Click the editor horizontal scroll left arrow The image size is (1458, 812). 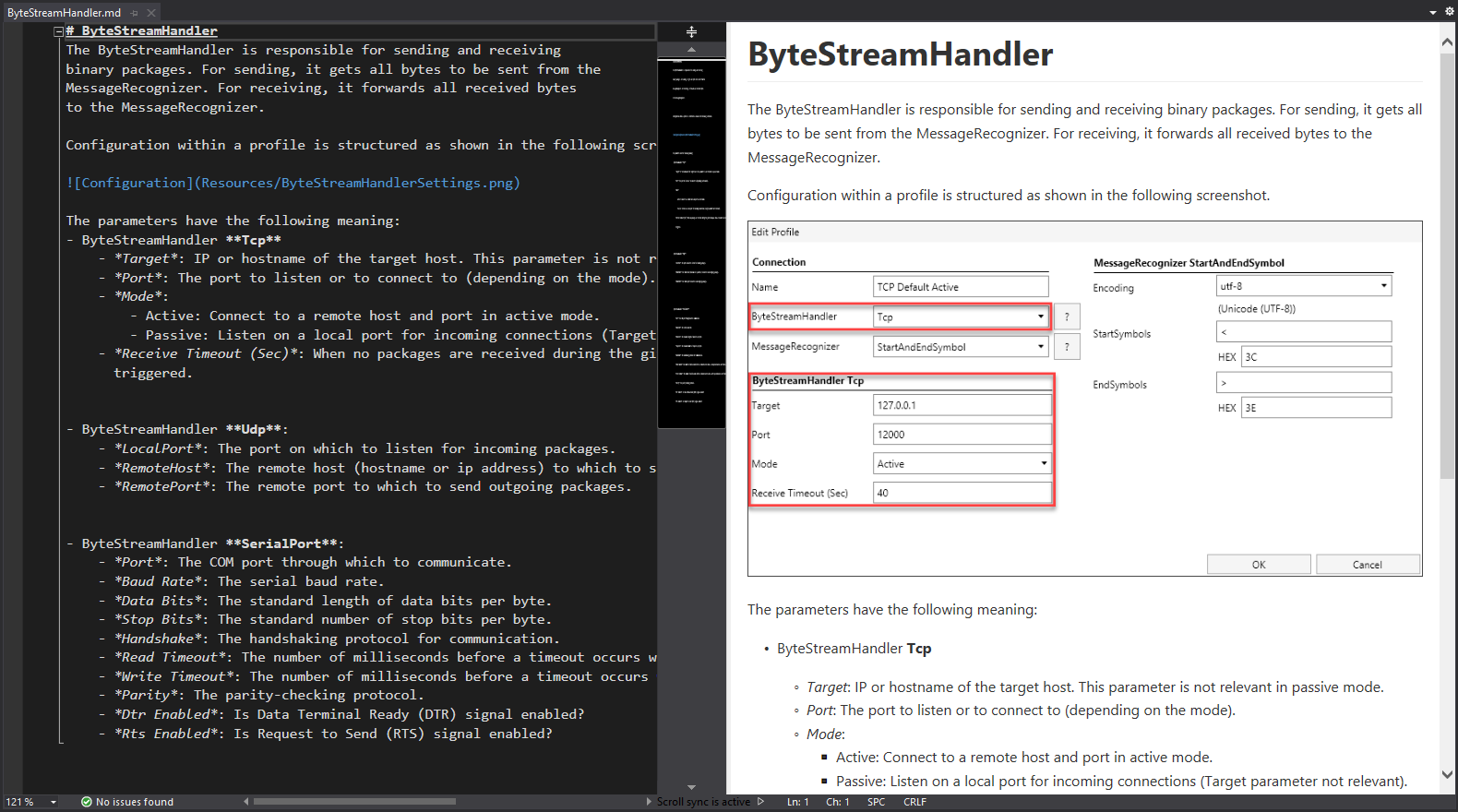click(246, 802)
